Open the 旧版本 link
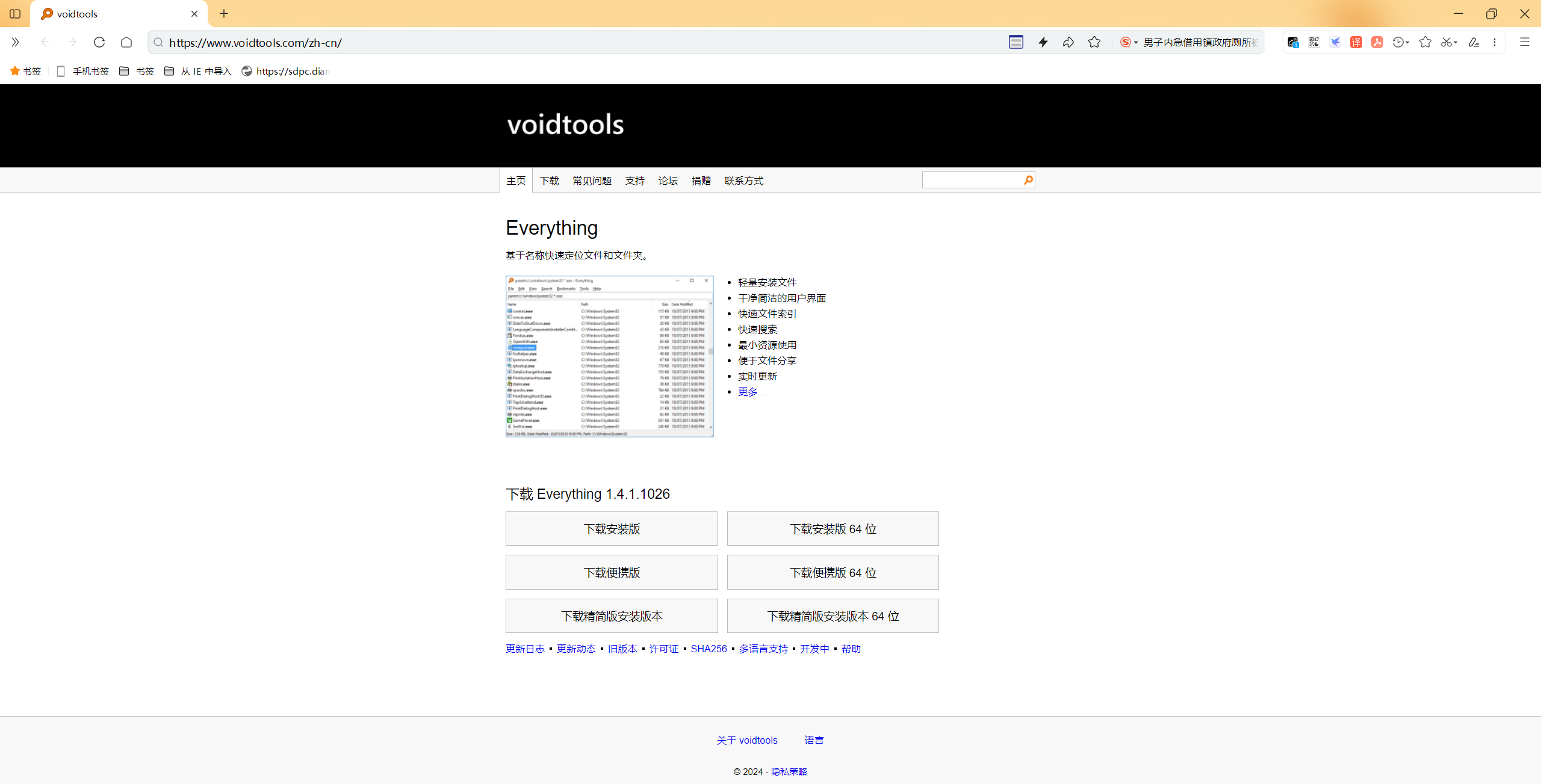The width and height of the screenshot is (1541, 784). tap(622, 649)
